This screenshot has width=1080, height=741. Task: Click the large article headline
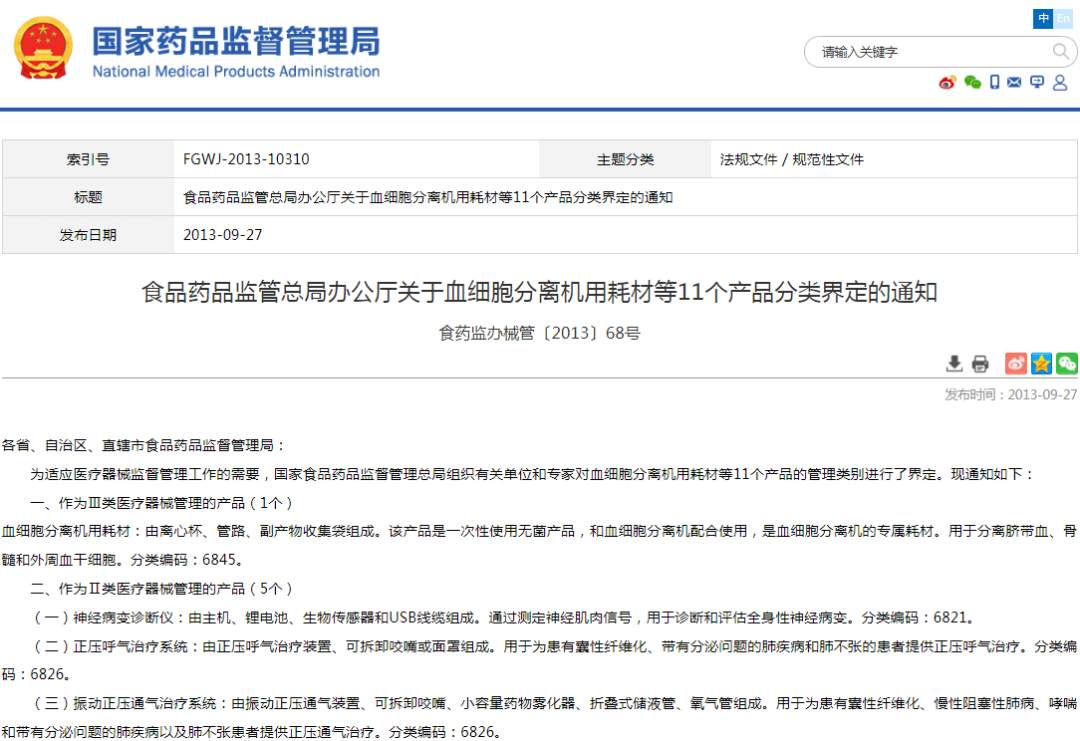point(539,292)
